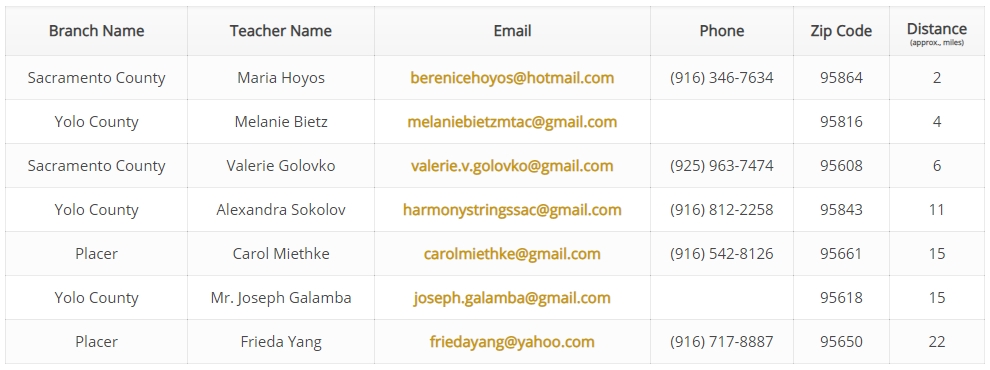
Task: Select phone number (925) 963-7474
Action: point(722,166)
